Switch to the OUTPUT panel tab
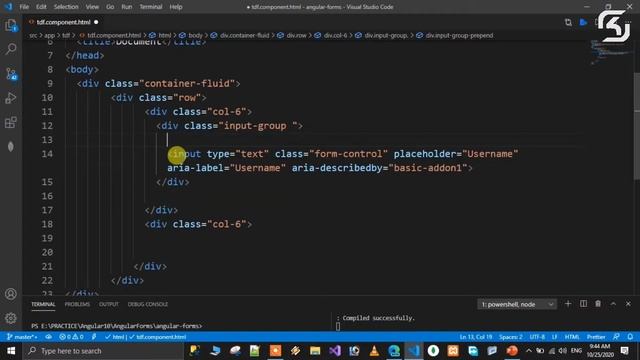This screenshot has width=640, height=360. tap(109, 304)
